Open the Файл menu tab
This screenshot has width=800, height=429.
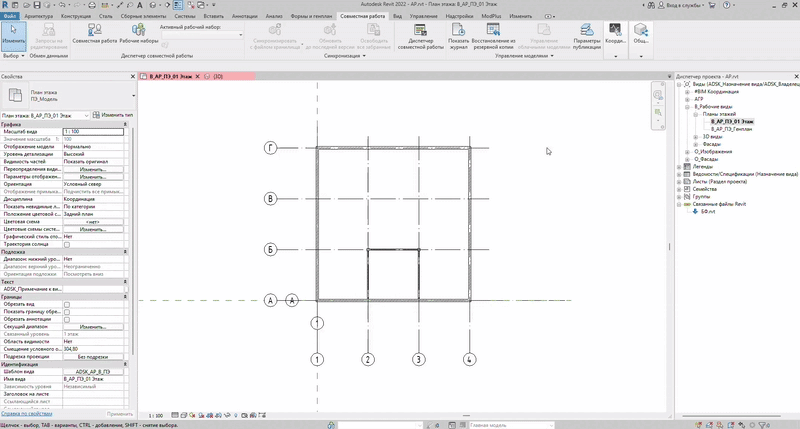(x=9, y=16)
